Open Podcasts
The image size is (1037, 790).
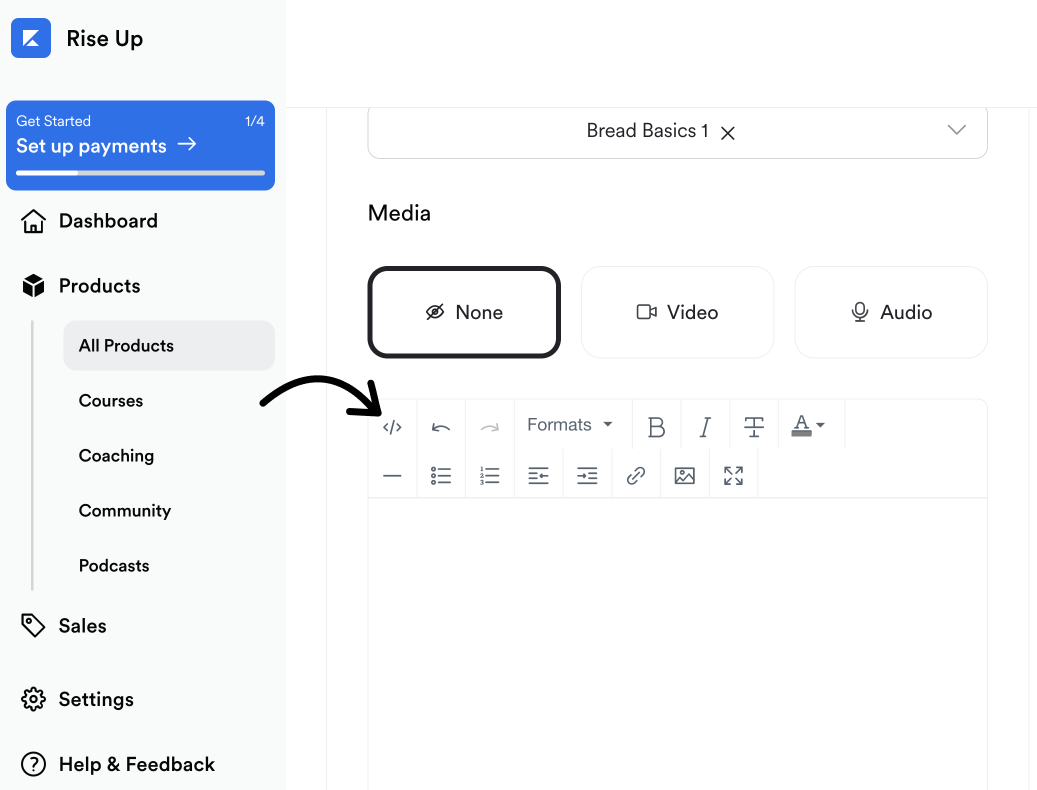(114, 566)
